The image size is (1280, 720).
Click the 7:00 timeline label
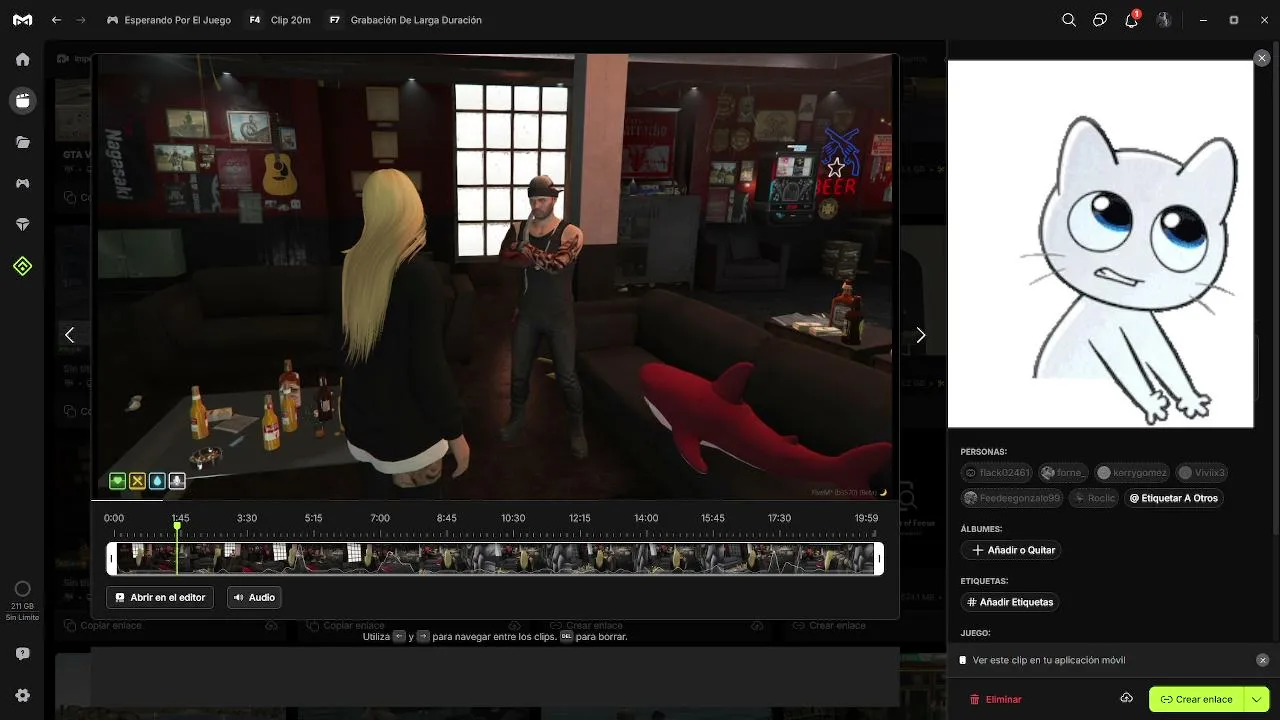click(x=380, y=518)
